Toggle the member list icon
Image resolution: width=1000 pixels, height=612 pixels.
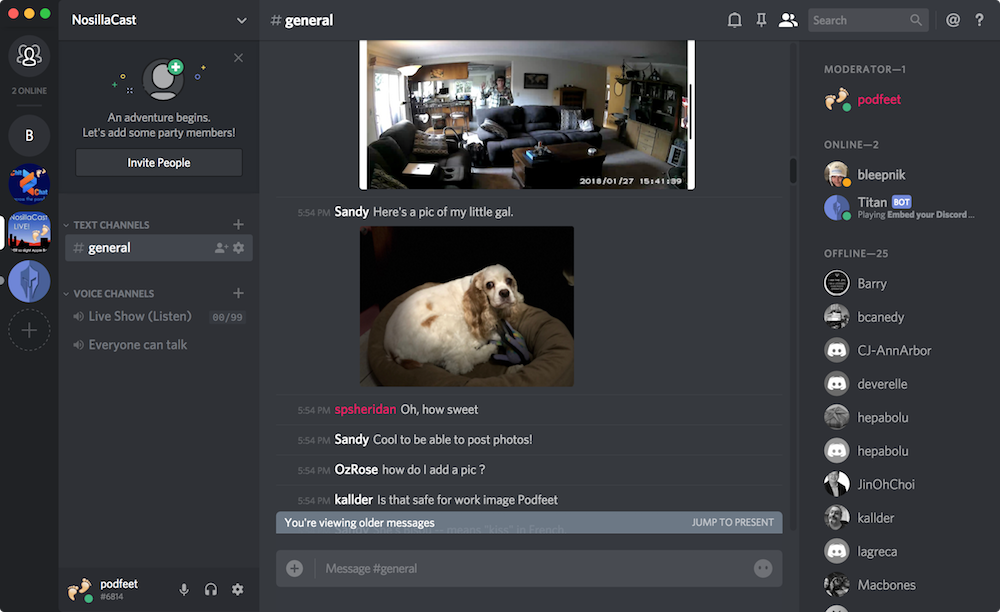(788, 20)
